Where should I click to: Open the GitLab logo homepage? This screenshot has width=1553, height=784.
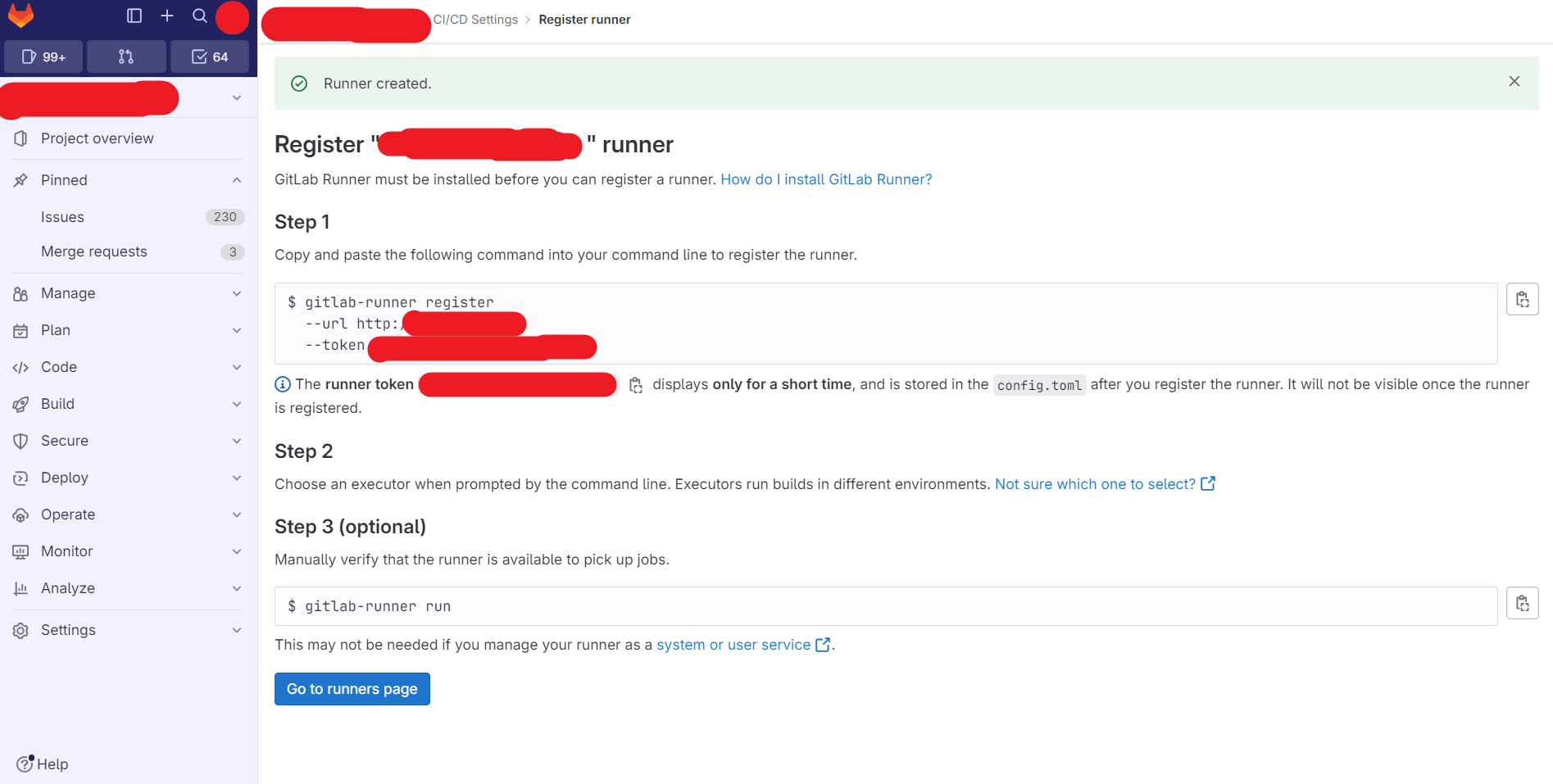[x=20, y=16]
